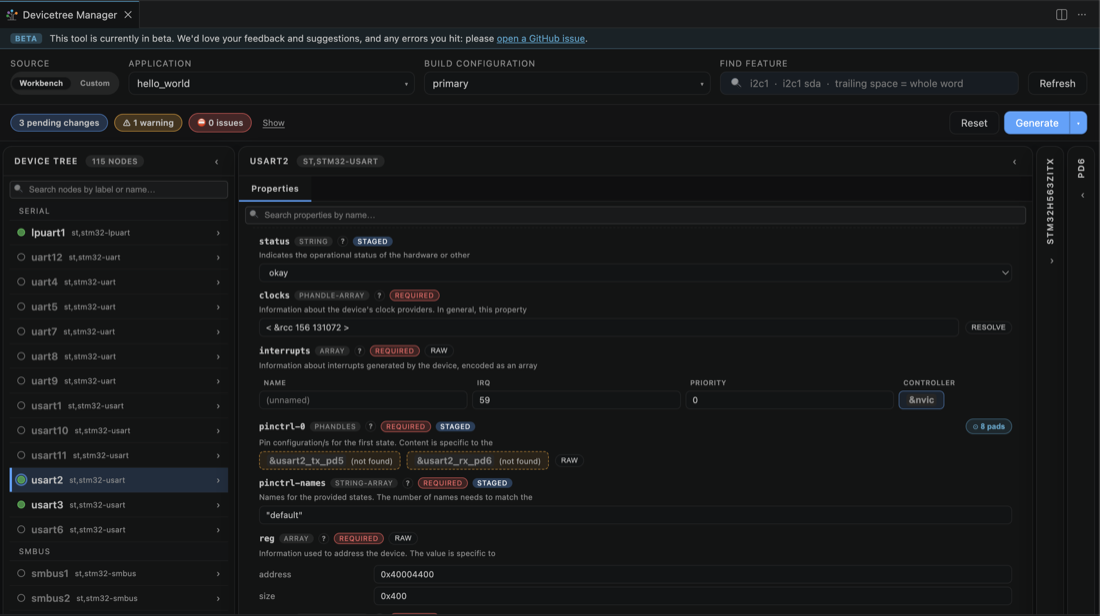Toggle the usart1 node status circle

point(21,406)
